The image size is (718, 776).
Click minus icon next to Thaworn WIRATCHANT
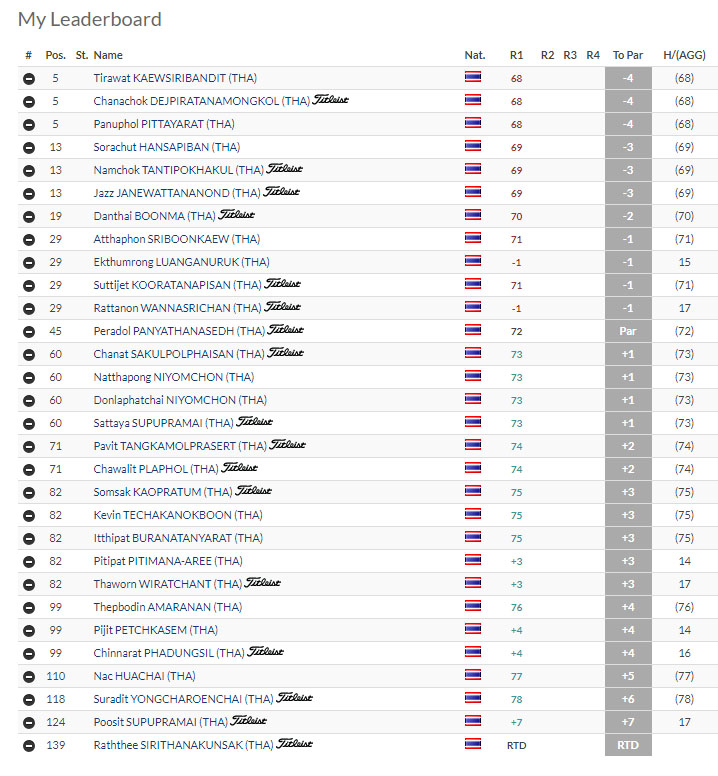pyautogui.click(x=29, y=584)
